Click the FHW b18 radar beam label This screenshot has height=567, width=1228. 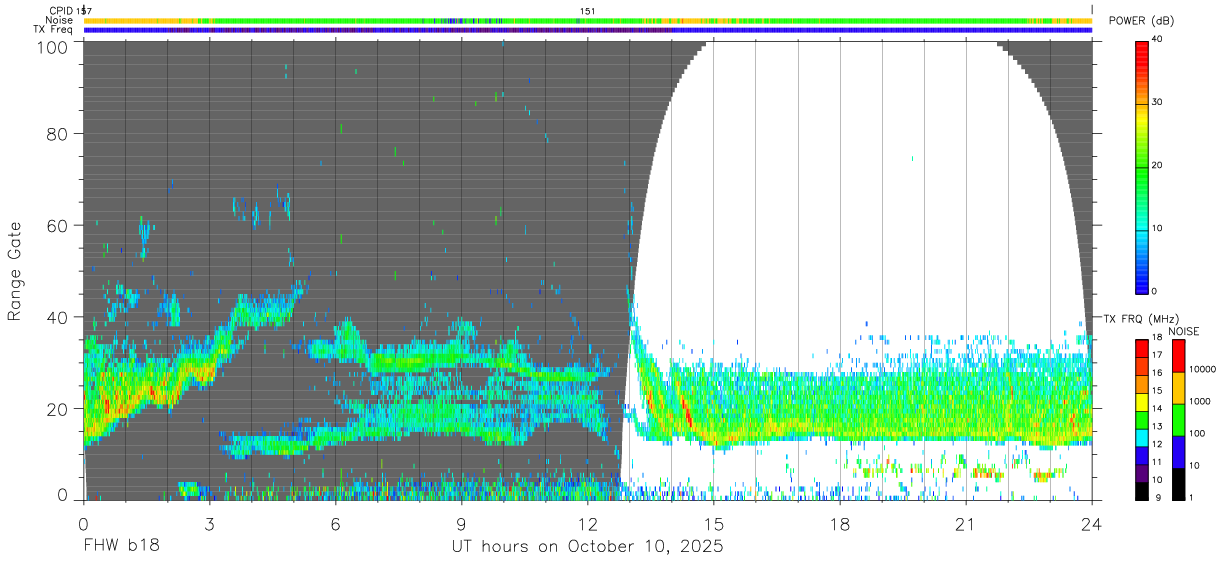[121, 547]
